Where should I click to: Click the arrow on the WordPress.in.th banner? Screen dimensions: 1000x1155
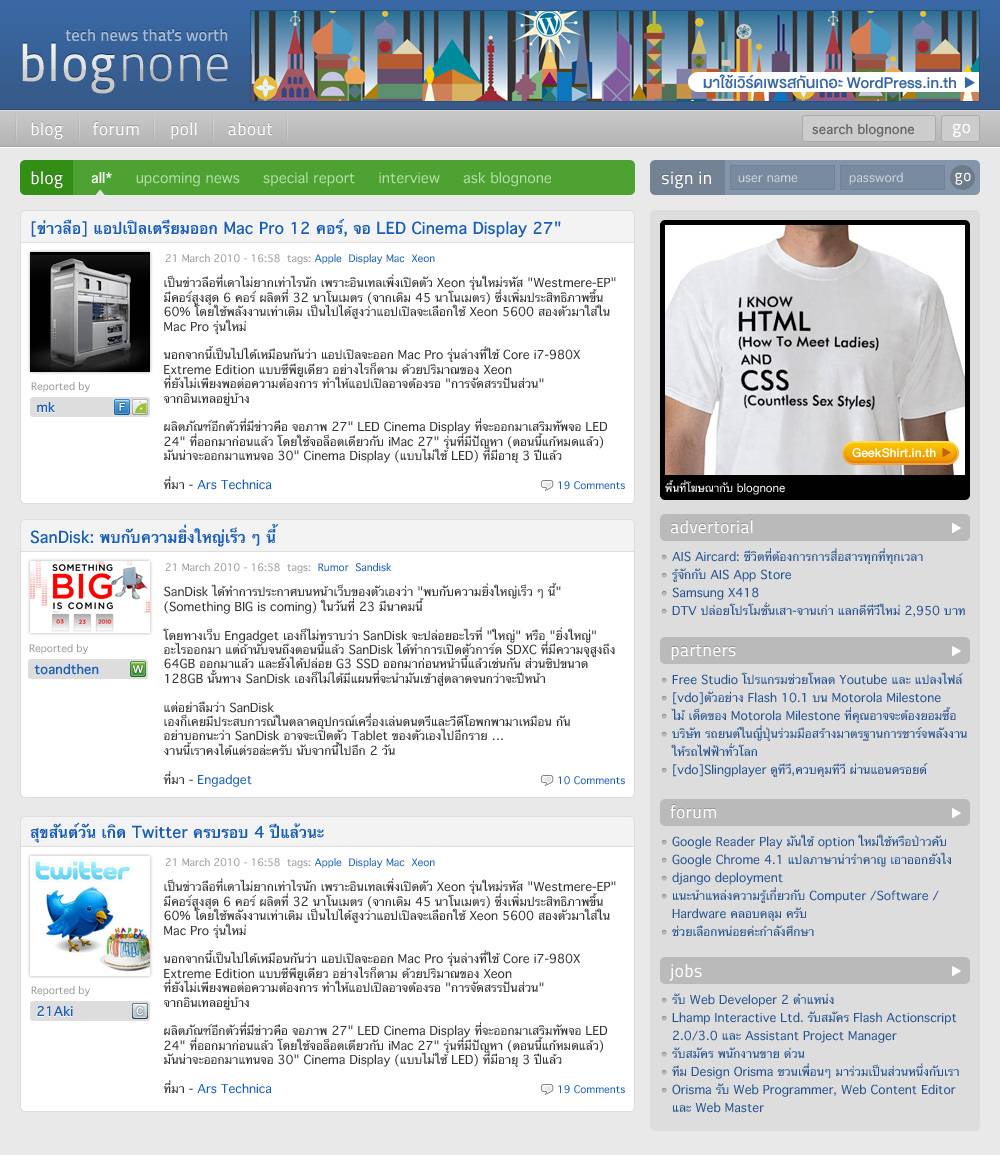pos(970,82)
